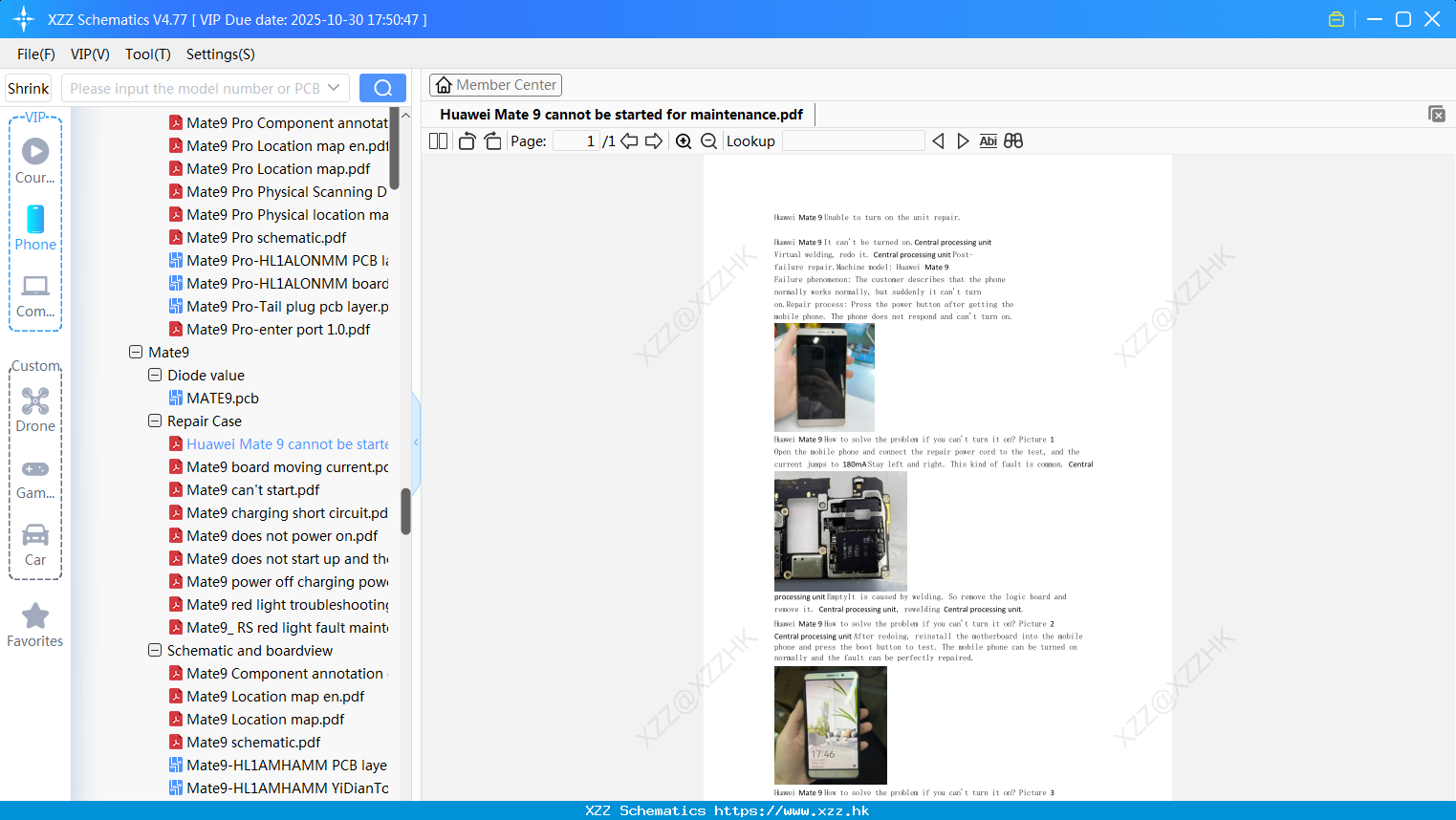
Task: Select the Drone category
Action: tap(35, 409)
